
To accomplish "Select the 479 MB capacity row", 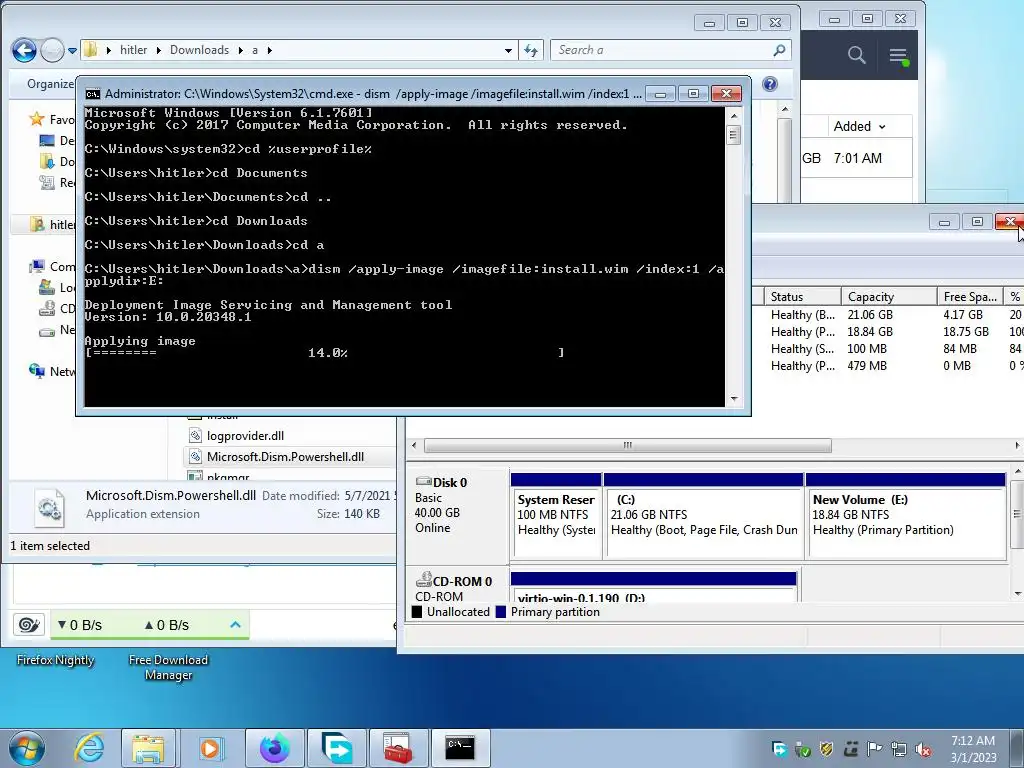I will click(867, 366).
